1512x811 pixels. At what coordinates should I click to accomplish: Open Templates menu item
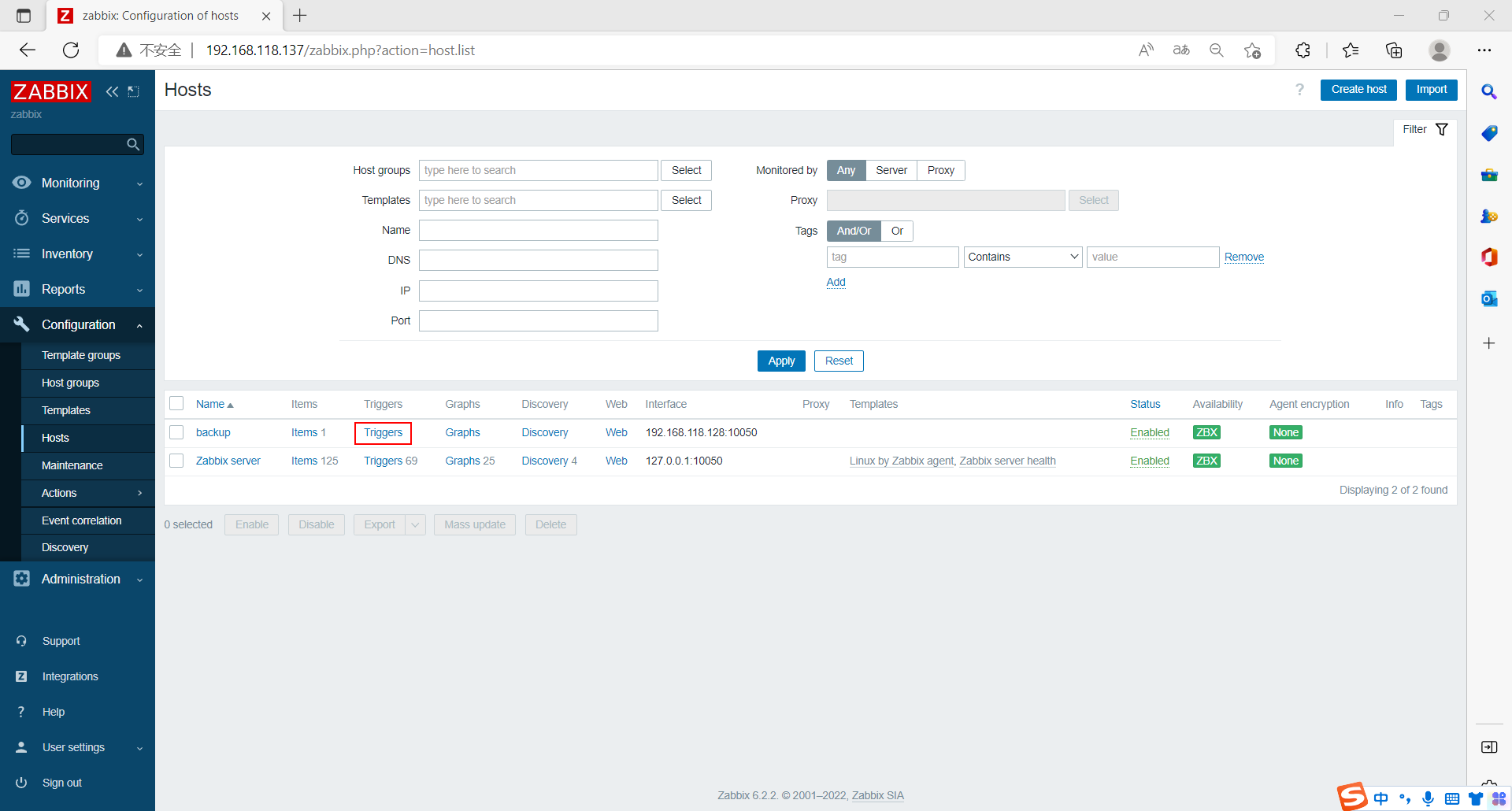(x=87, y=410)
